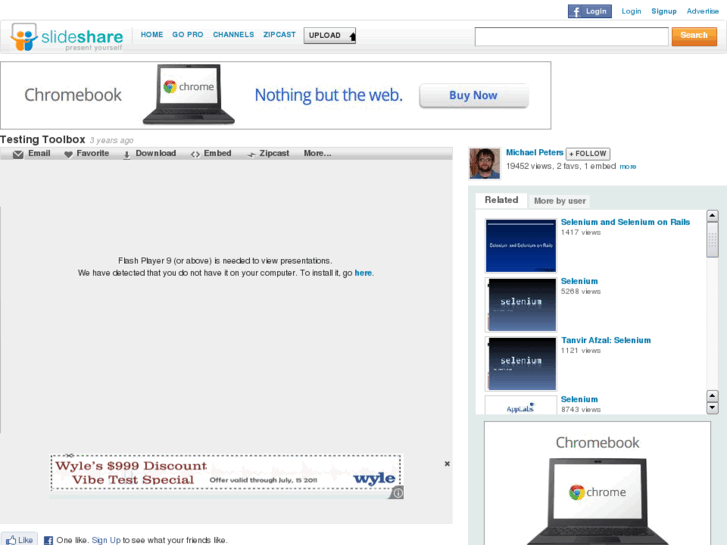Image resolution: width=727 pixels, height=545 pixels.
Task: Click the ad info icon on Wyle banner
Action: pos(397,493)
